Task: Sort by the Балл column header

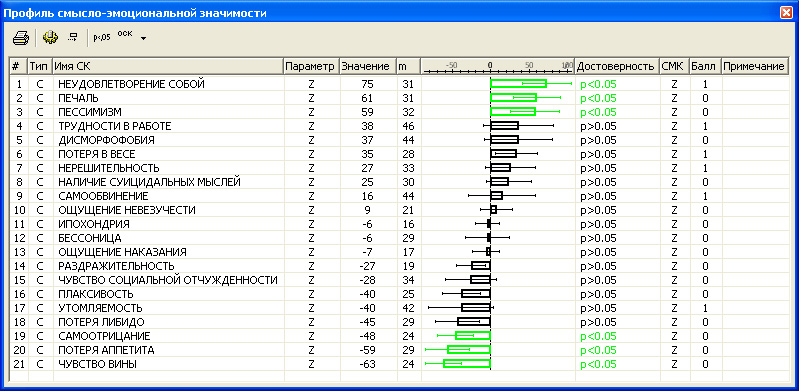Action: tap(705, 66)
